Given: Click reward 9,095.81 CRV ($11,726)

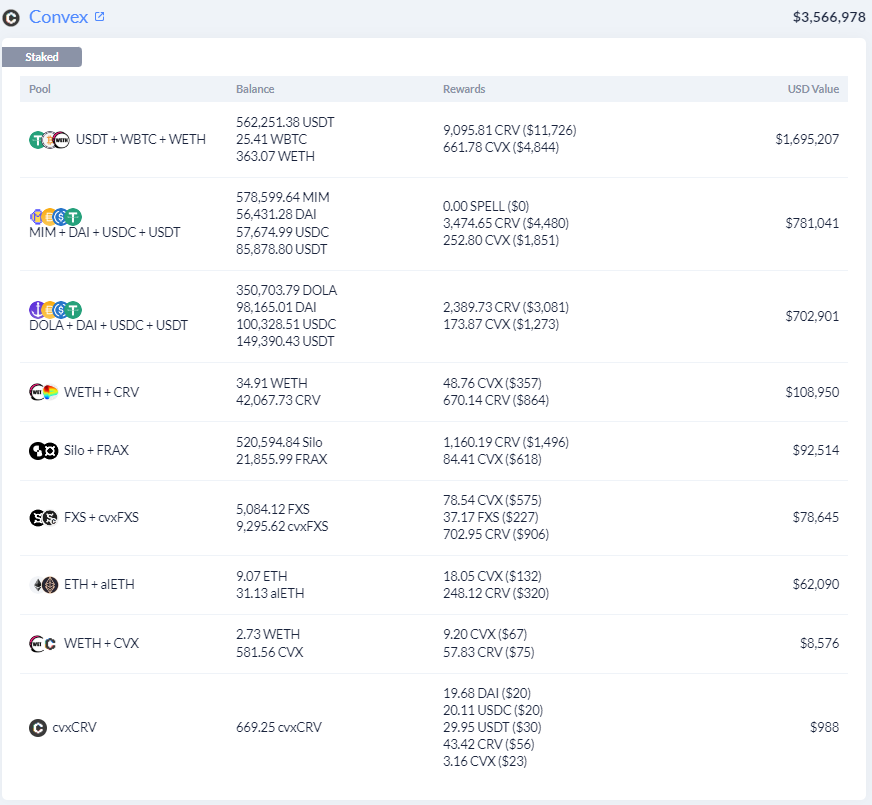Looking at the screenshot, I should point(509,131).
